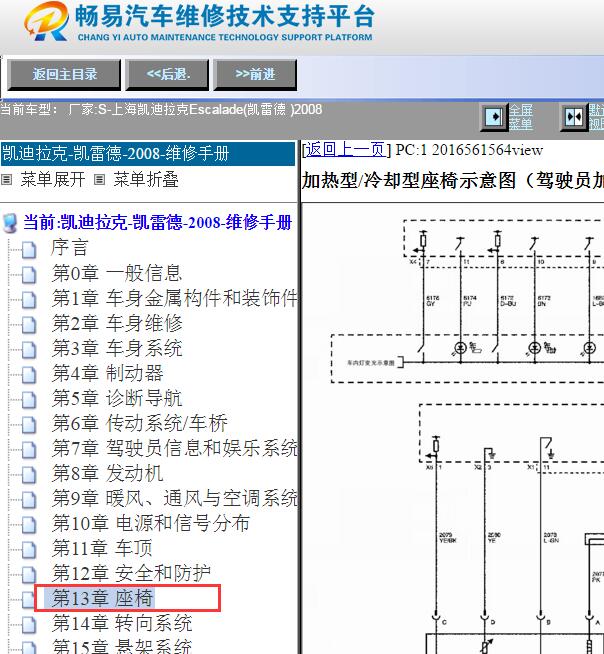Open 第5章 诊断导航
The height and width of the screenshot is (654, 604).
pyautogui.click(x=117, y=398)
